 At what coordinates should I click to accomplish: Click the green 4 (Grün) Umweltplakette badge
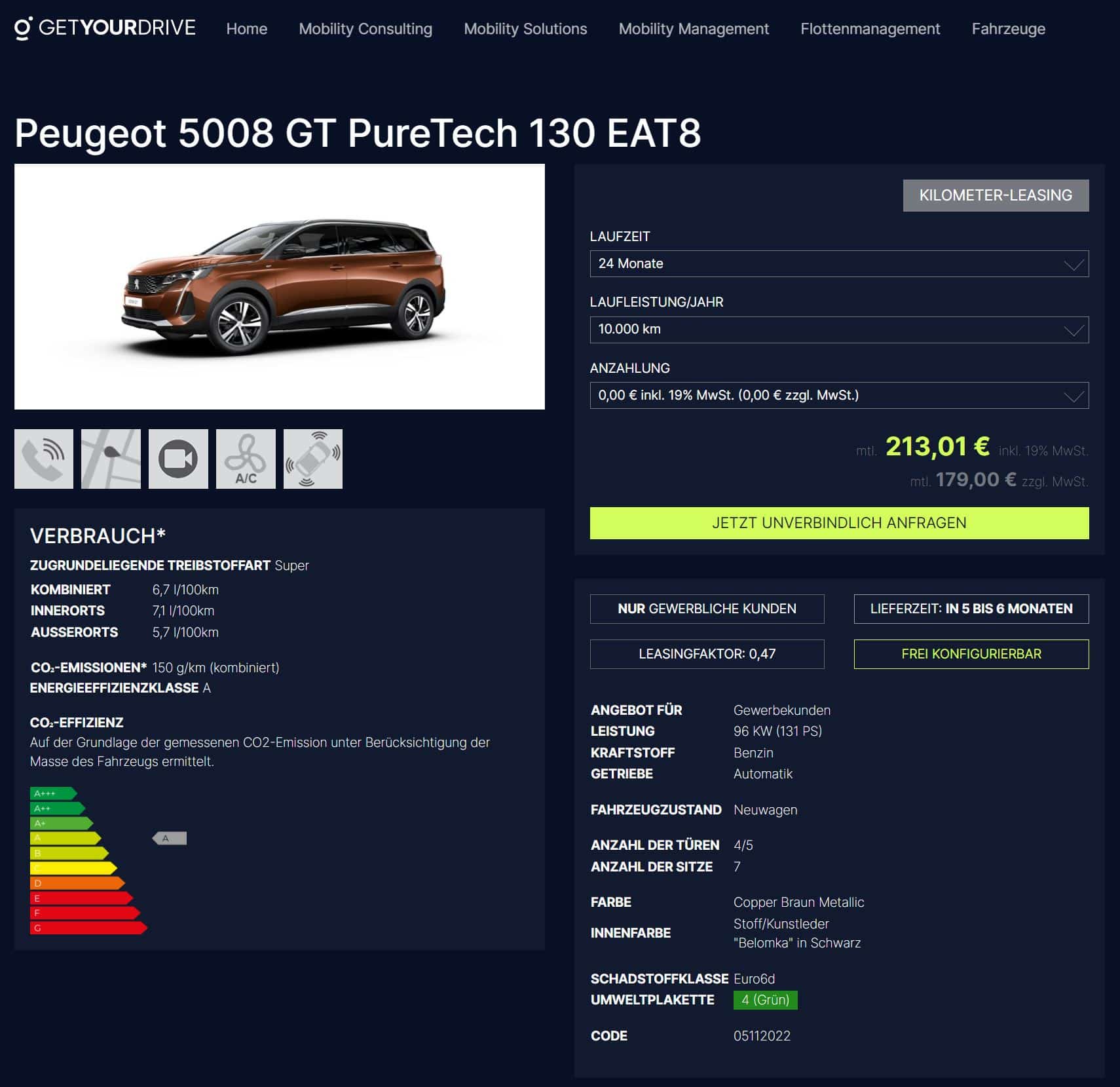coord(765,1000)
